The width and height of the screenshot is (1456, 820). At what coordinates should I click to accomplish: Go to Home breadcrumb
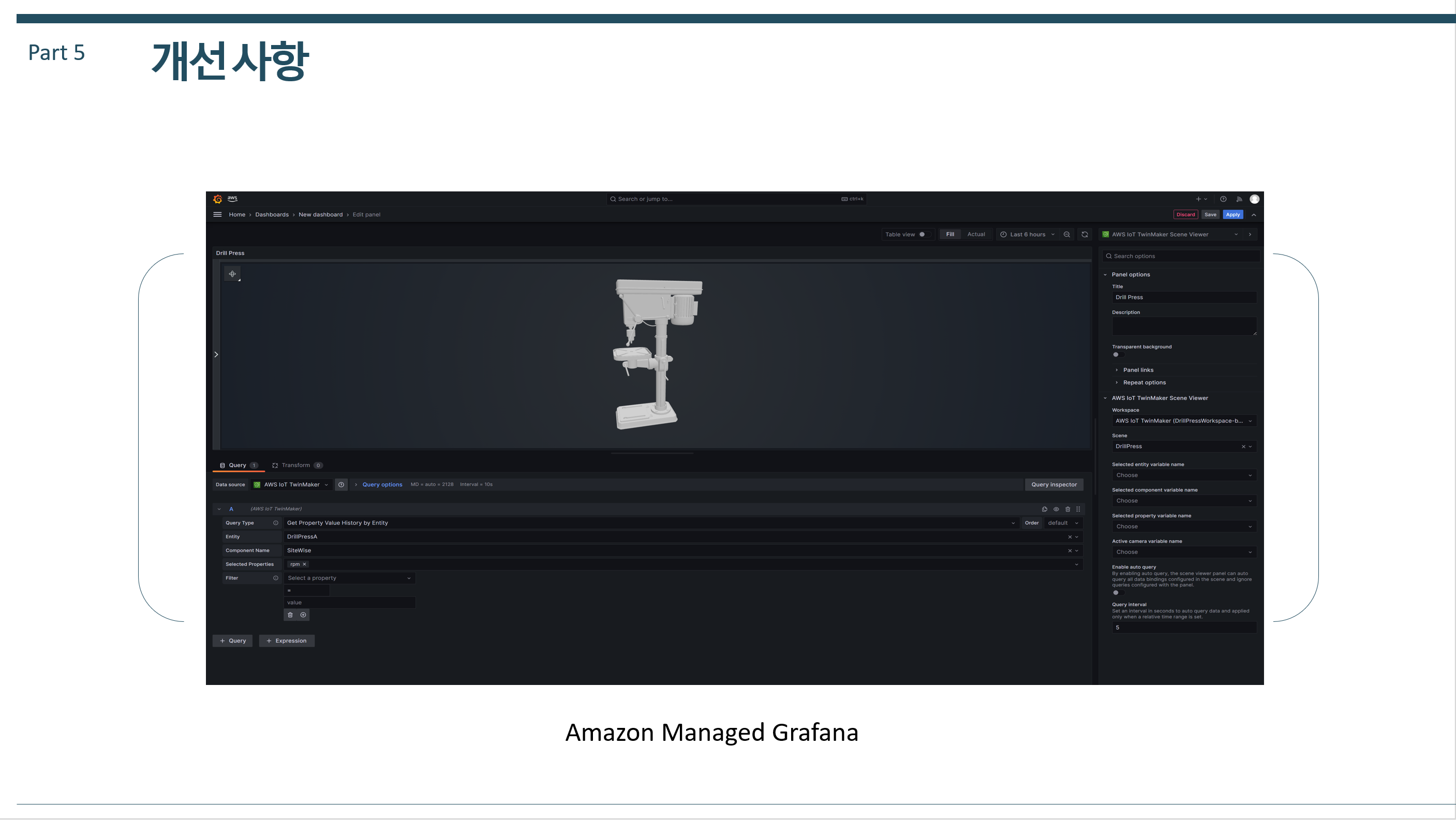tap(237, 215)
